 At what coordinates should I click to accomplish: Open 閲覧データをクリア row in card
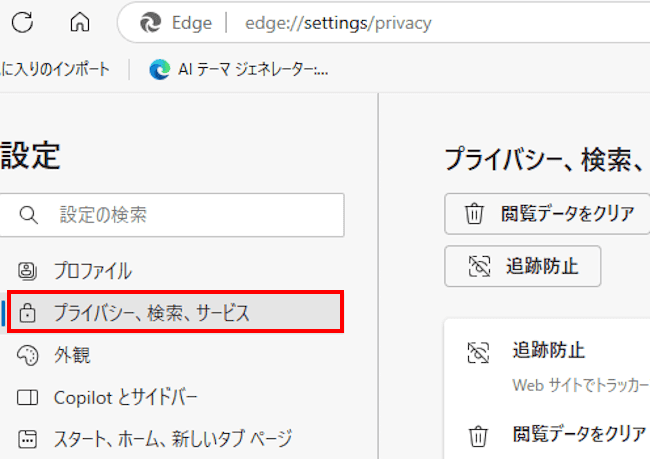coord(547,435)
